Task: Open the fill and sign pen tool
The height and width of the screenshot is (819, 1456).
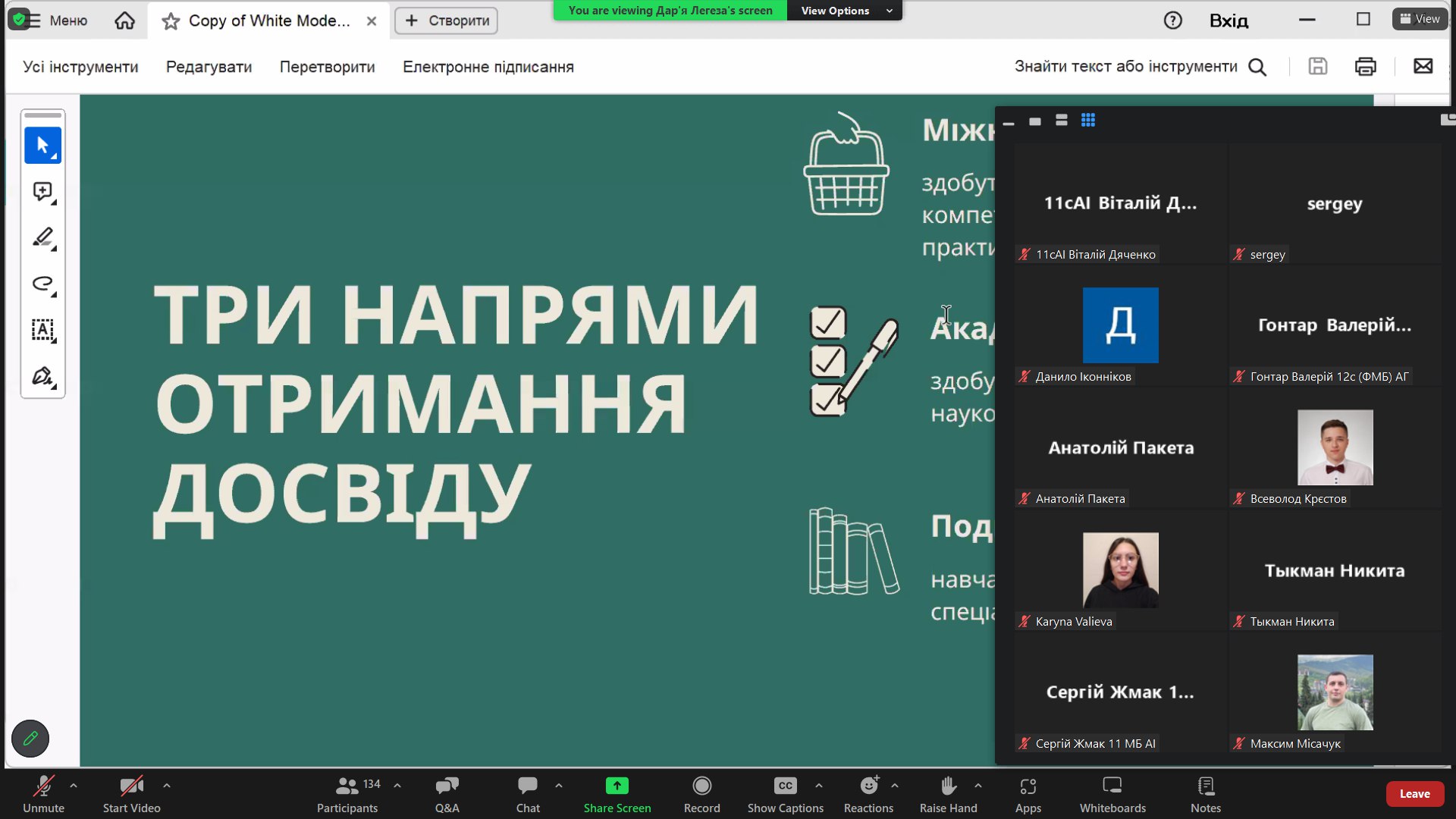Action: [42, 376]
